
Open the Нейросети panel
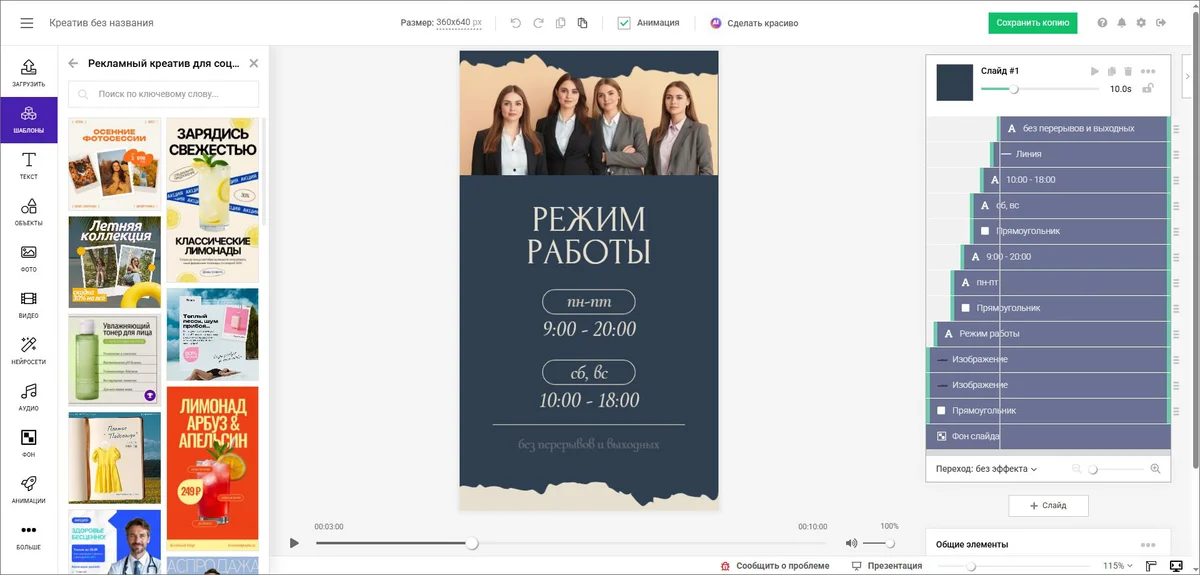tap(28, 351)
